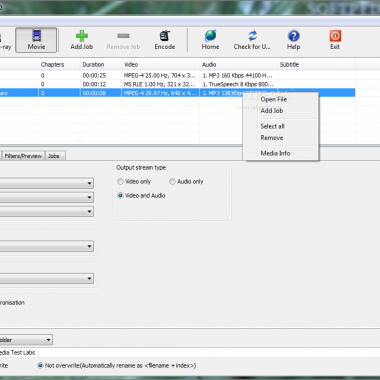Click the Audio column header
This screenshot has width=380, height=380.
tap(238, 65)
